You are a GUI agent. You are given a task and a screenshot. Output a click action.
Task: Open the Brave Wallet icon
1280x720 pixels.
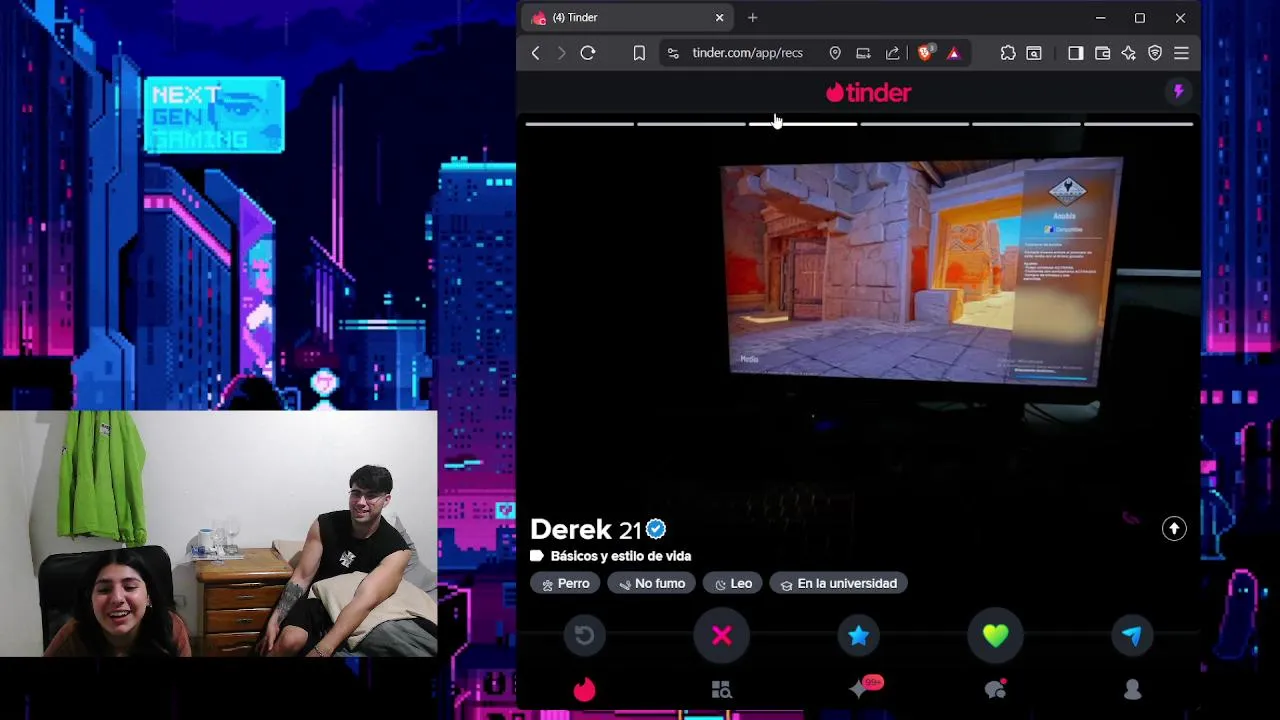(x=1102, y=53)
